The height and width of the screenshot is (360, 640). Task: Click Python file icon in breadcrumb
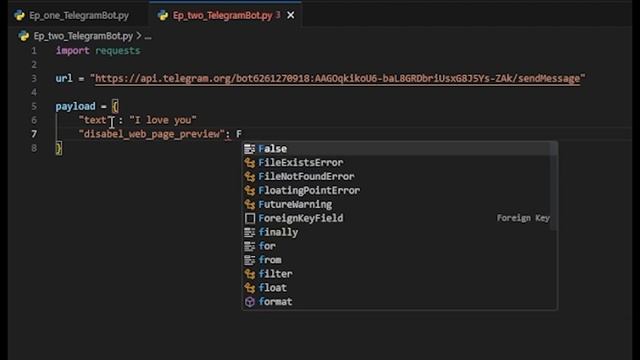pyautogui.click(x=24, y=36)
